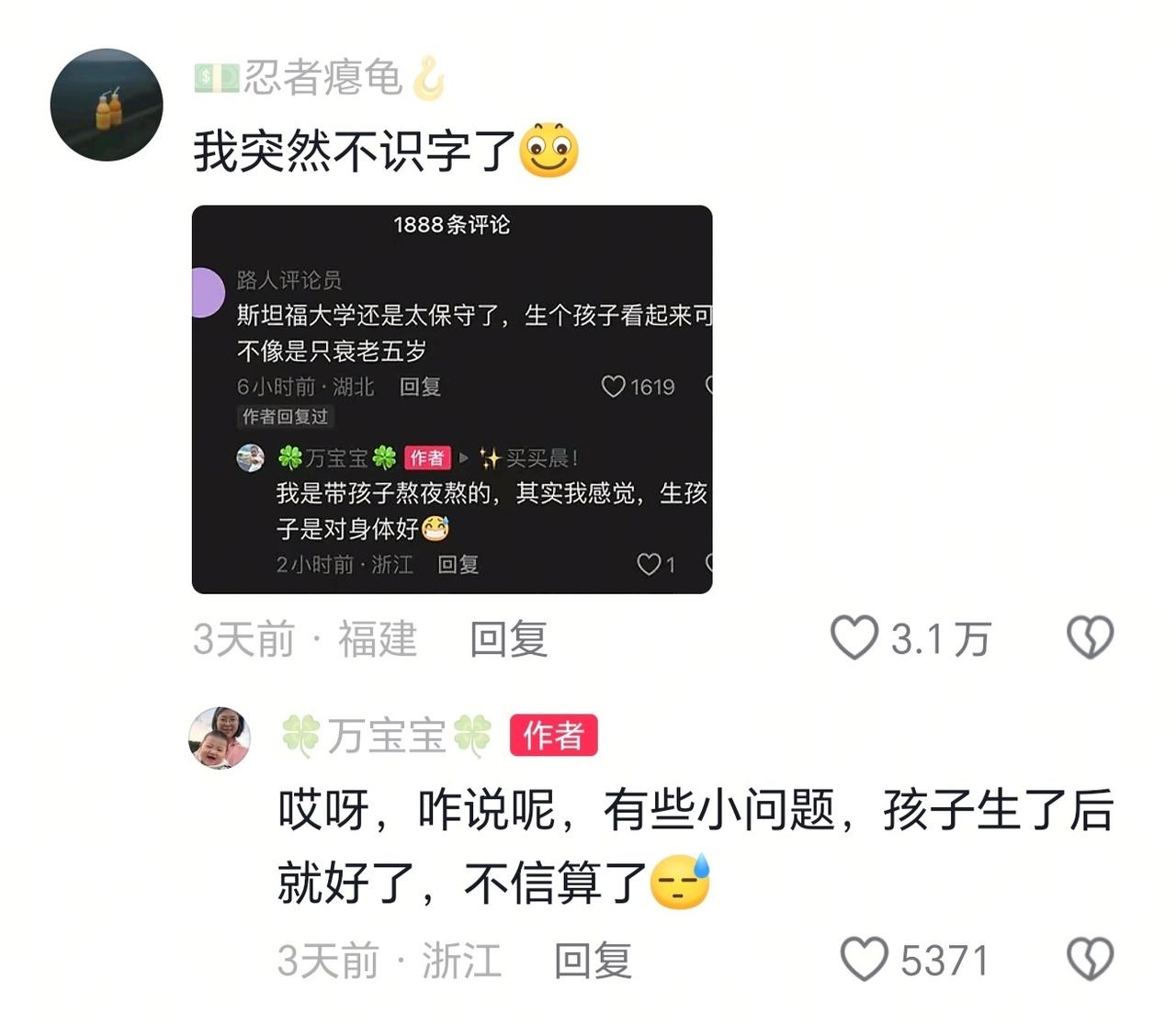Like 万宝宝's reply with 5371 likes

pos(865,960)
